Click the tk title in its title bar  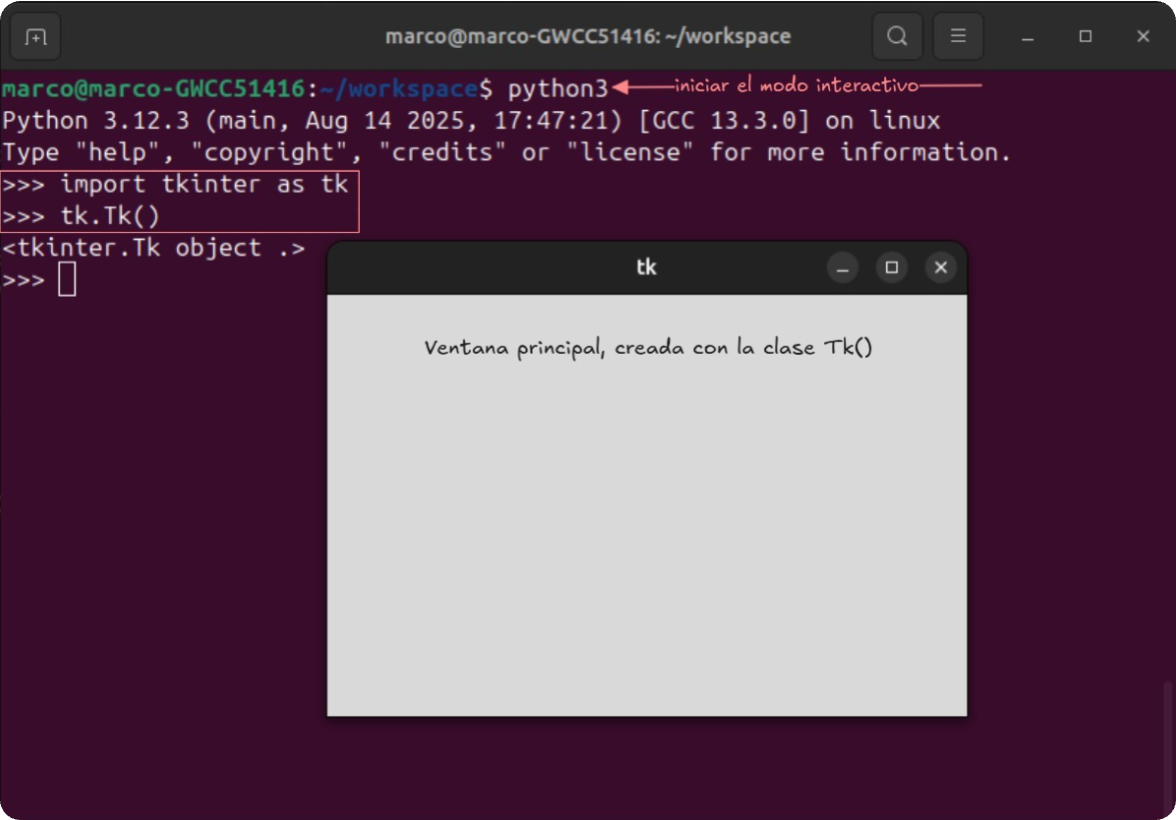[646, 267]
